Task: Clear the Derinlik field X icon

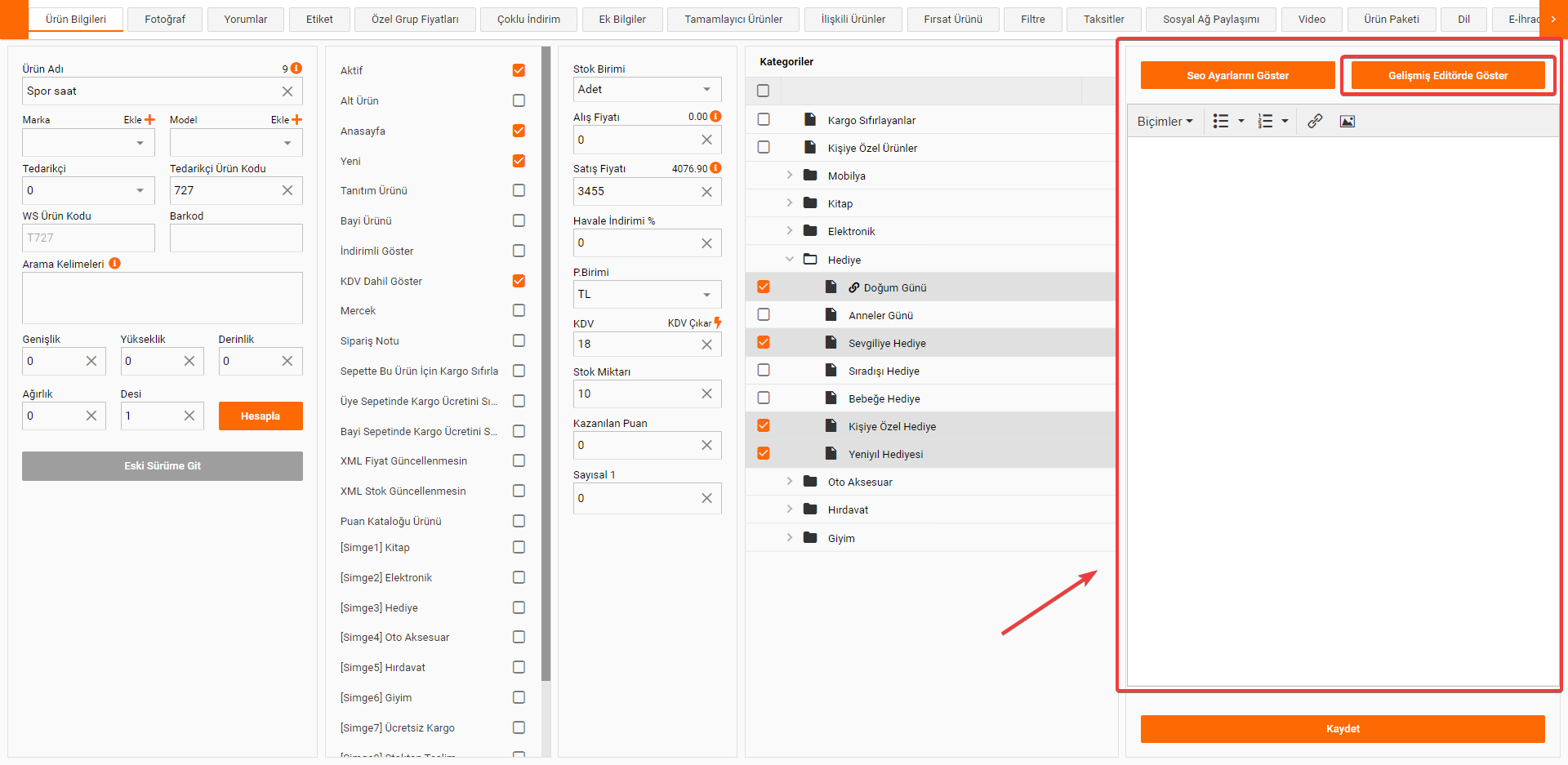Action: 287,361
